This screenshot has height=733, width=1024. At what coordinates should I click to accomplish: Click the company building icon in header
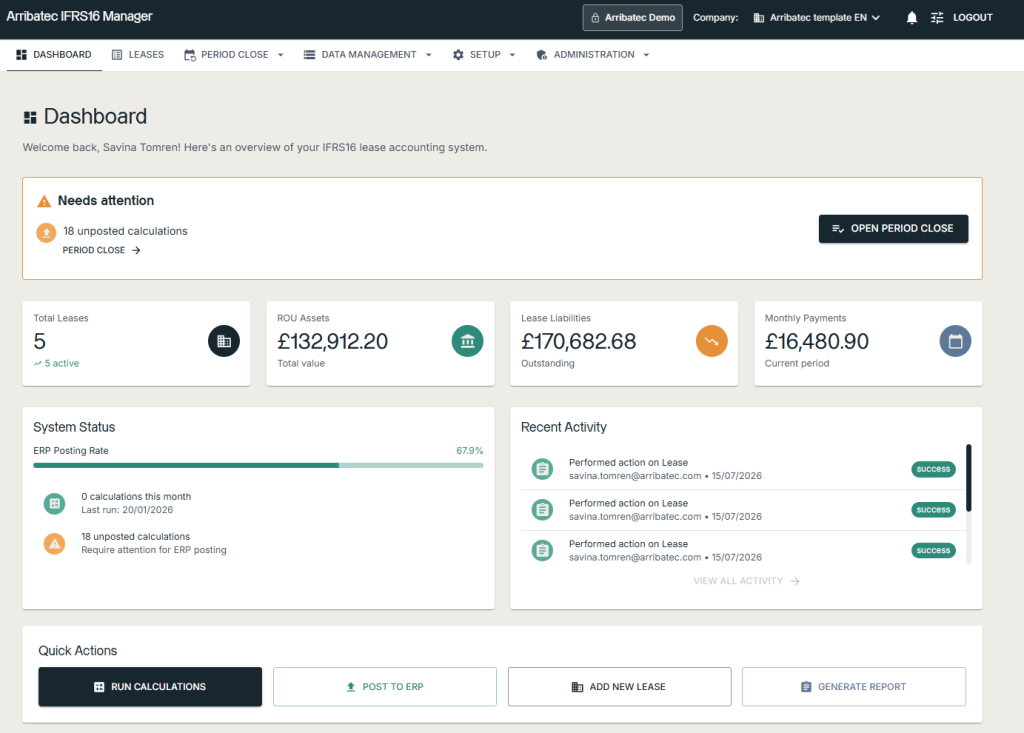759,18
